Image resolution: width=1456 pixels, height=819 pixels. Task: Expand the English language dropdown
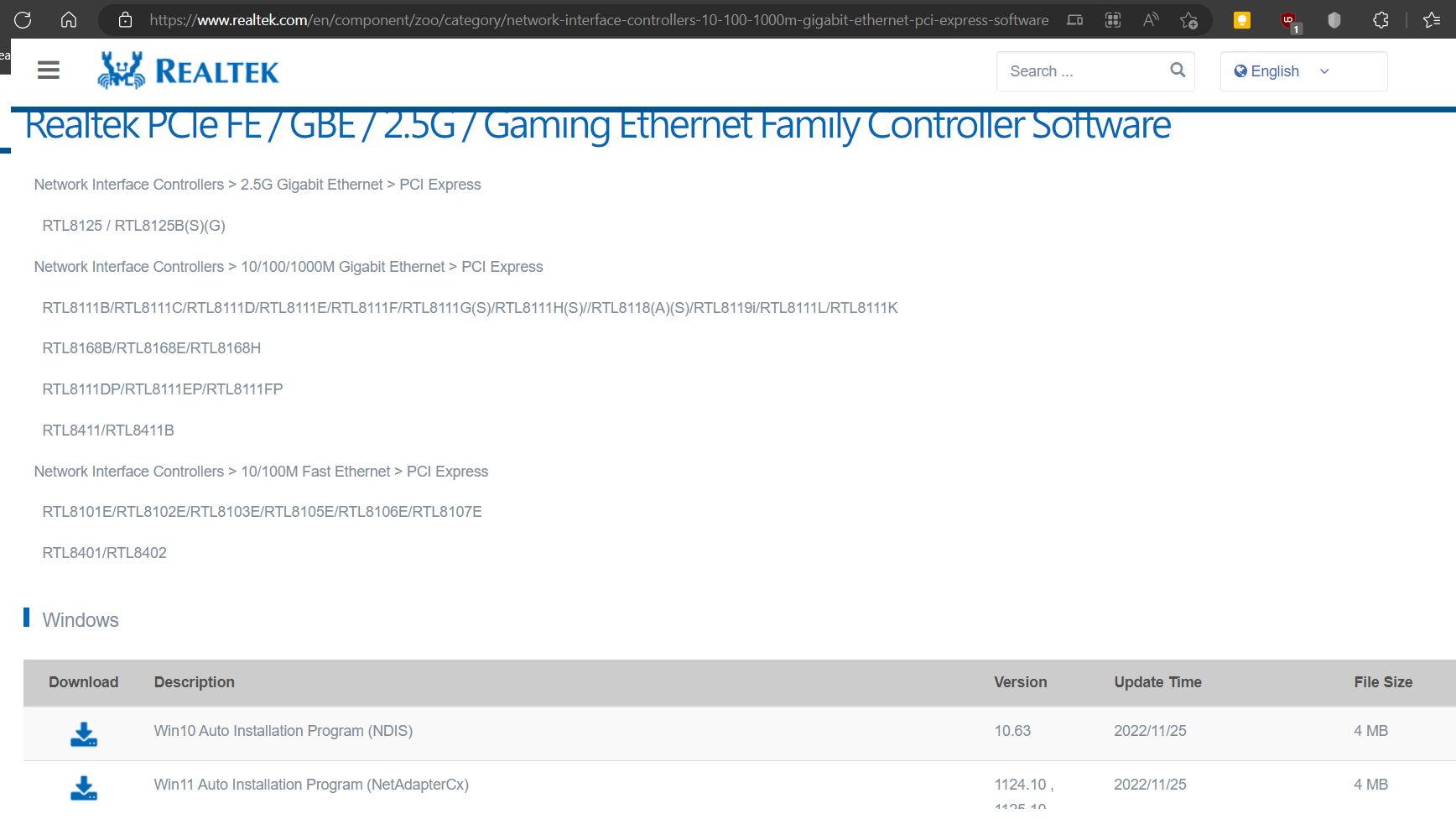pos(1303,71)
